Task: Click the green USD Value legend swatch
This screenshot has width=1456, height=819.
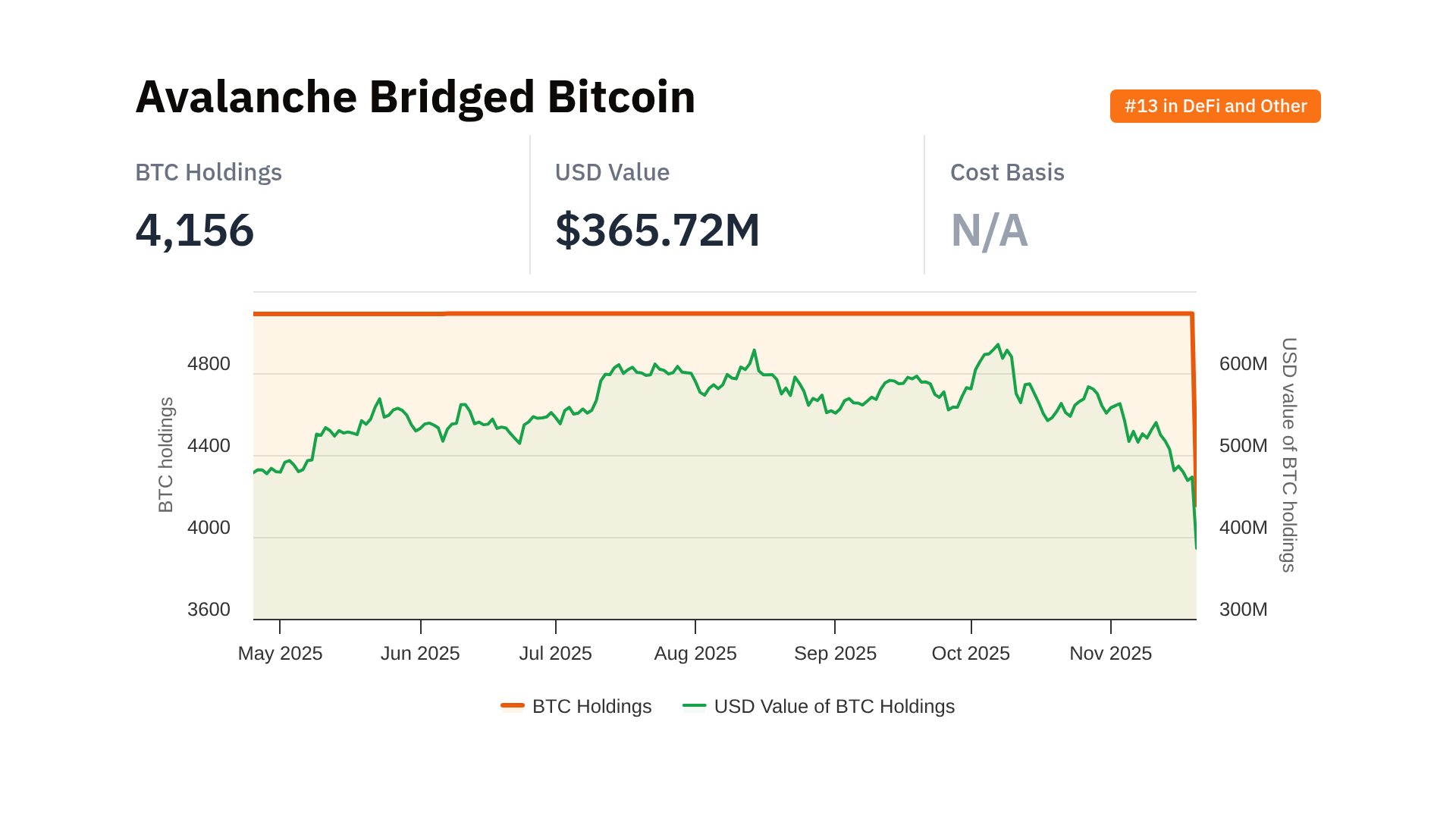Action: (x=694, y=706)
